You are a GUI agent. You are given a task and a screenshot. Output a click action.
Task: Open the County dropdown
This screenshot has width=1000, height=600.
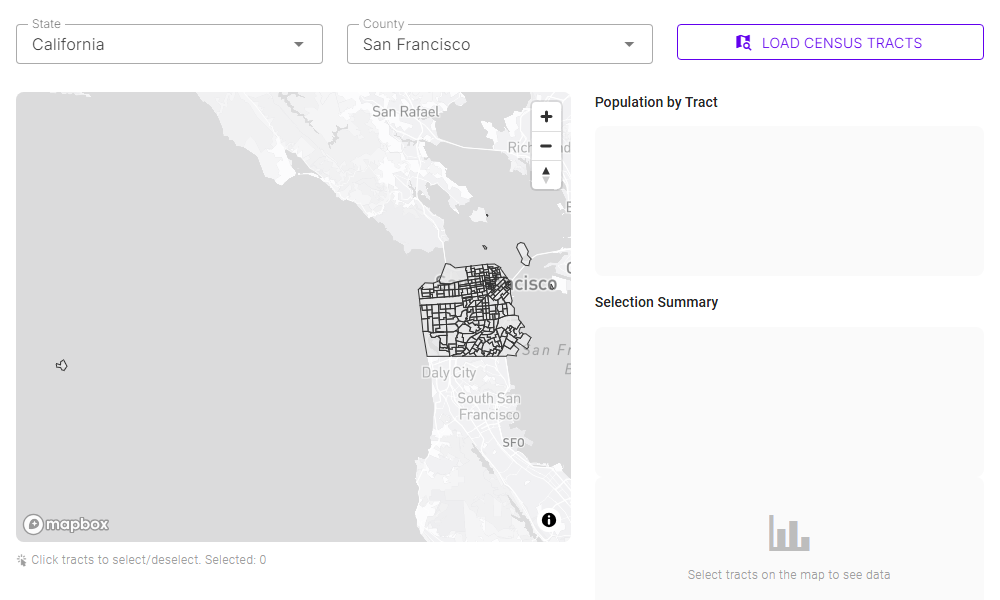pyautogui.click(x=499, y=44)
